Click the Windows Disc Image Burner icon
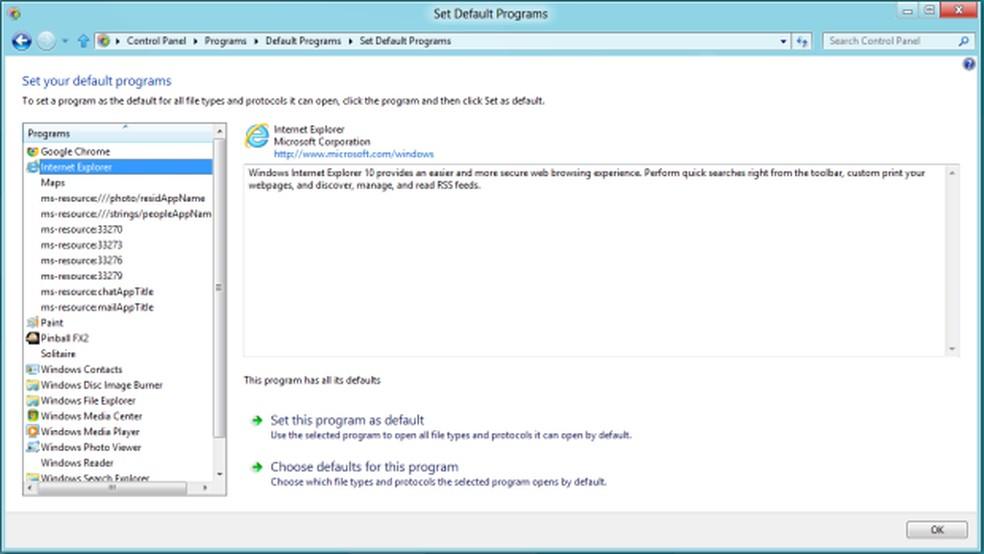This screenshot has width=984, height=554. tap(33, 385)
